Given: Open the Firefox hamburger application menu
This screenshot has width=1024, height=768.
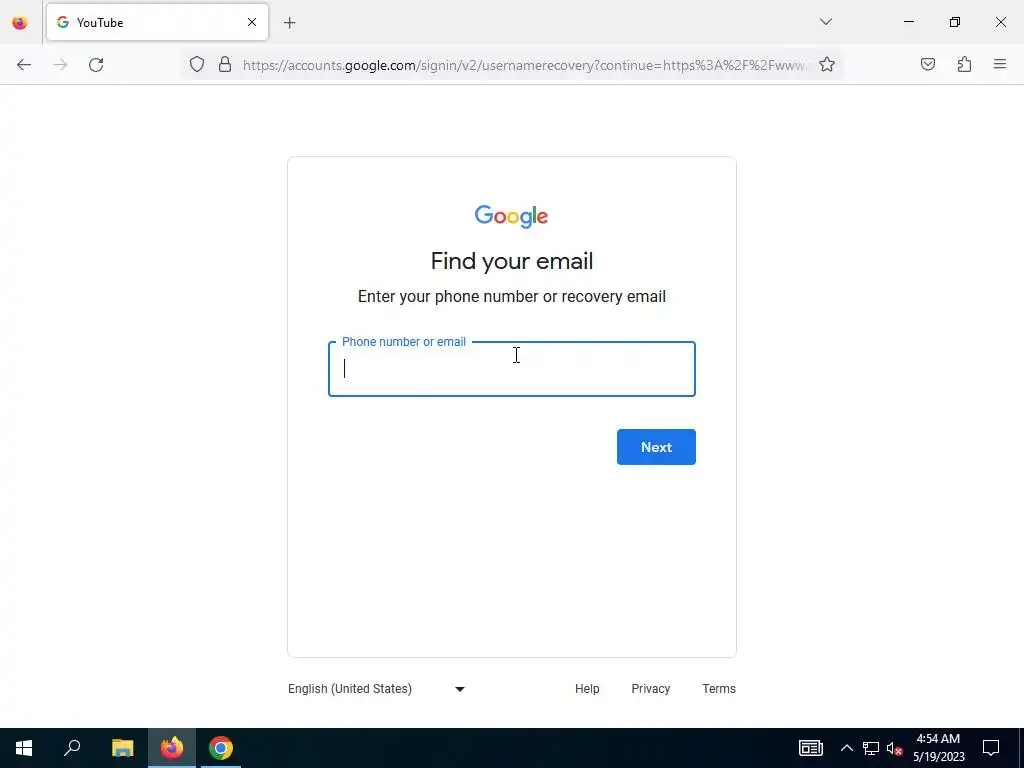Looking at the screenshot, I should pos(1000,64).
